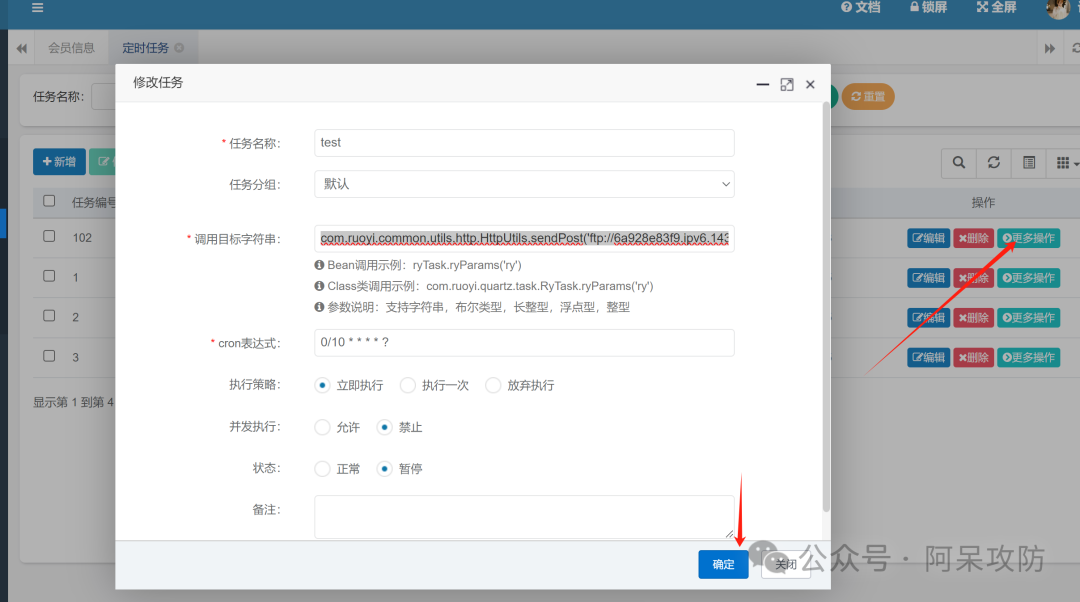
Task: Select the 放弃执行 radio option
Action: coord(493,385)
